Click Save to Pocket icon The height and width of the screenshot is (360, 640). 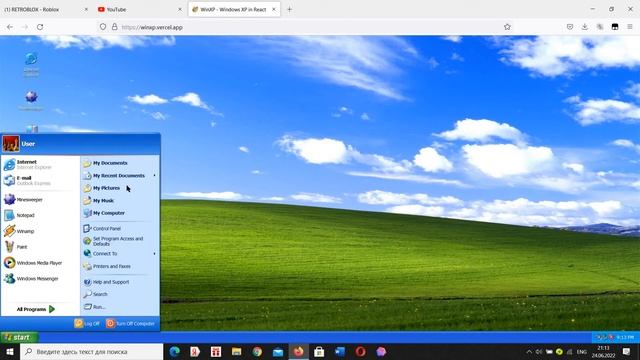(570, 27)
